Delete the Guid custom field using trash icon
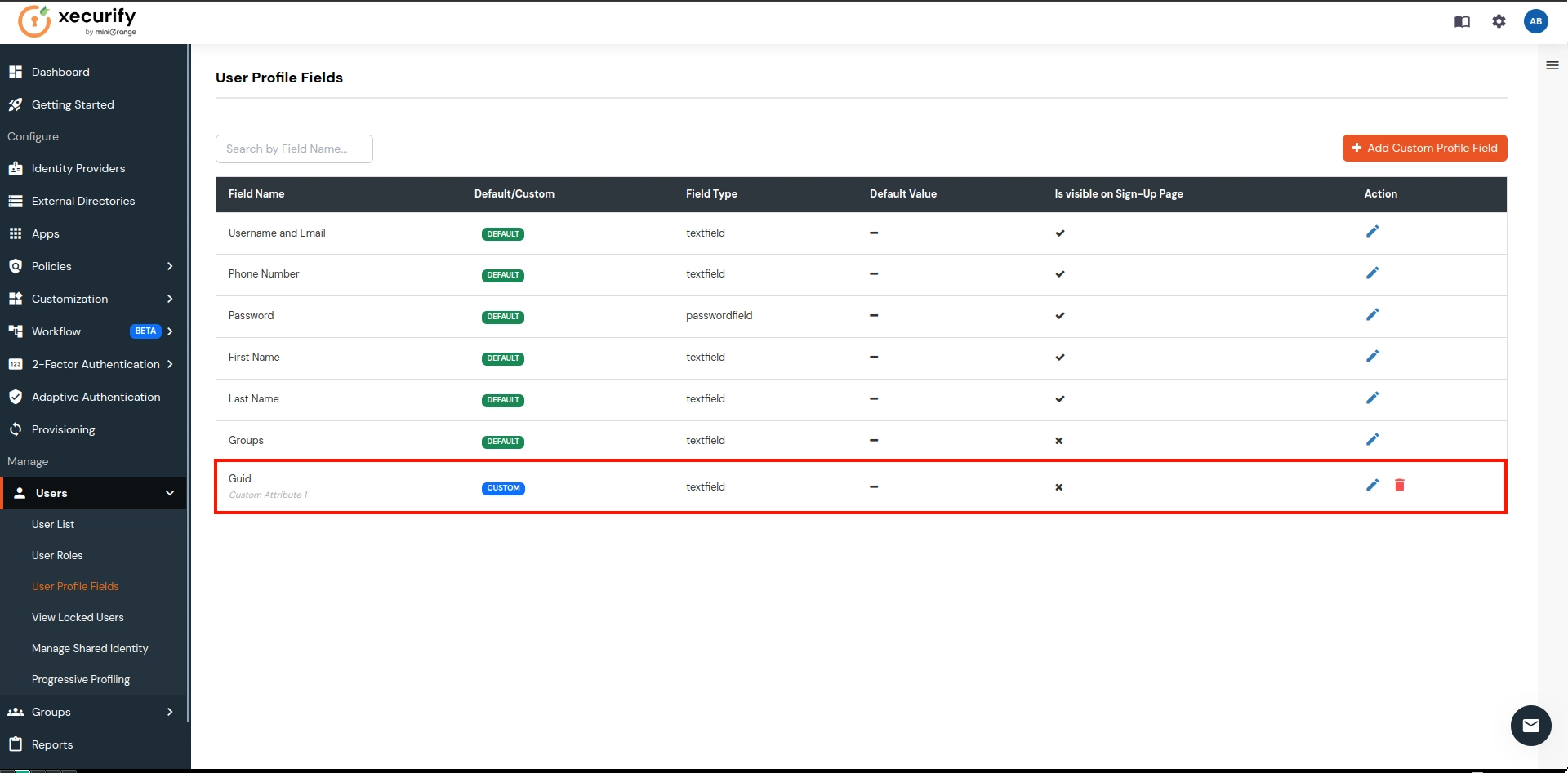 1400,485
